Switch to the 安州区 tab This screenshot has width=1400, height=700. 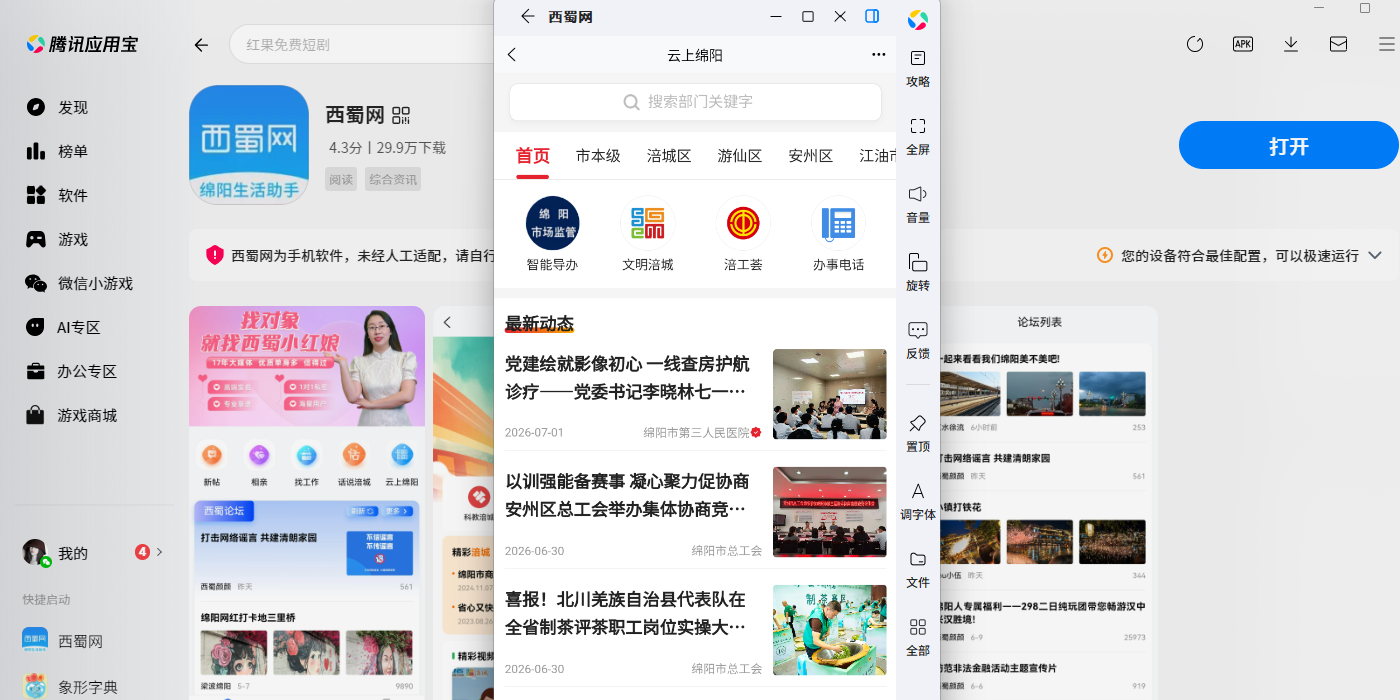pos(811,156)
